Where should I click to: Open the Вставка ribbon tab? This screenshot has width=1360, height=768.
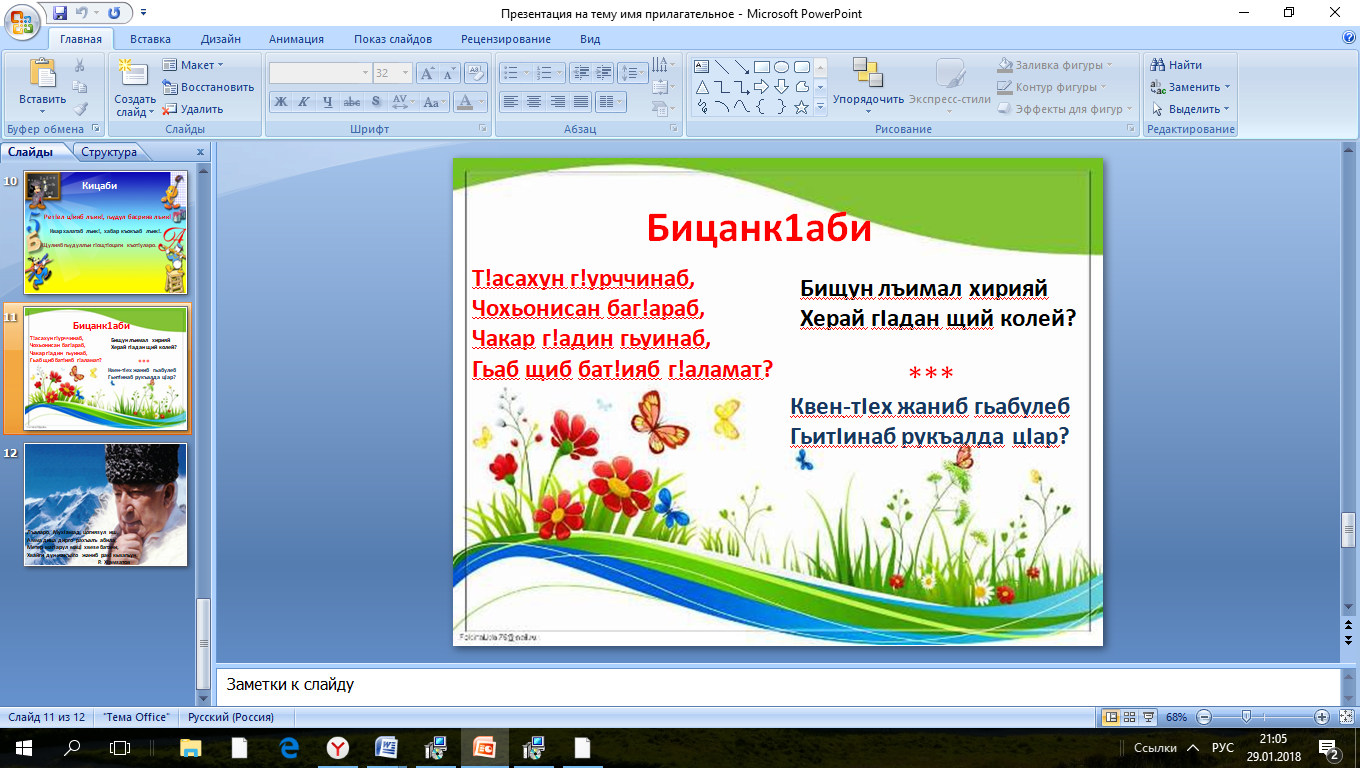(x=150, y=39)
